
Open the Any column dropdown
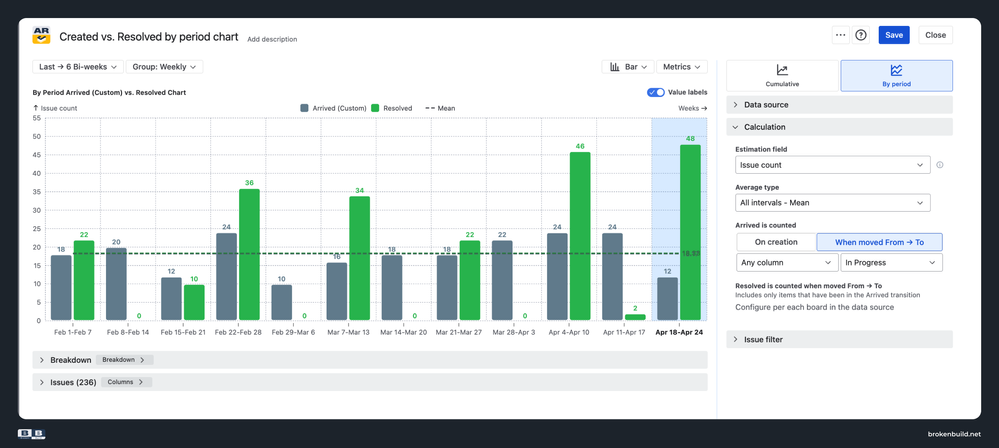787,262
